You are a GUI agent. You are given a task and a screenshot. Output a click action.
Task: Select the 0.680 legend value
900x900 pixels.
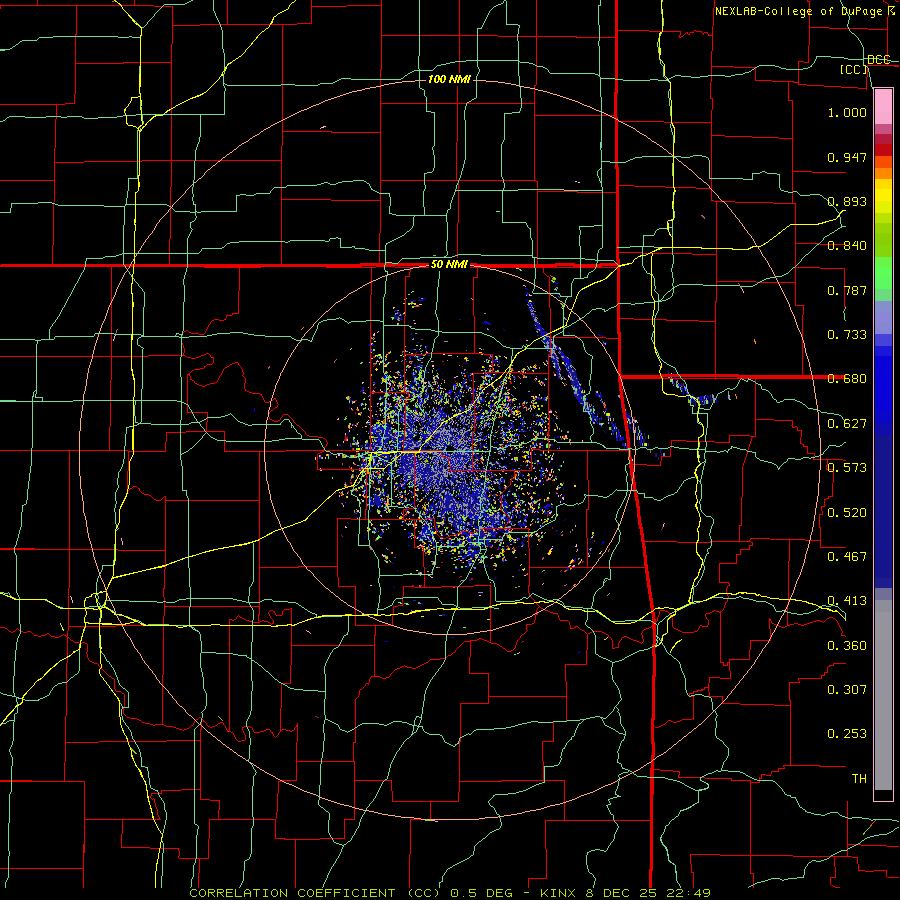[847, 379]
